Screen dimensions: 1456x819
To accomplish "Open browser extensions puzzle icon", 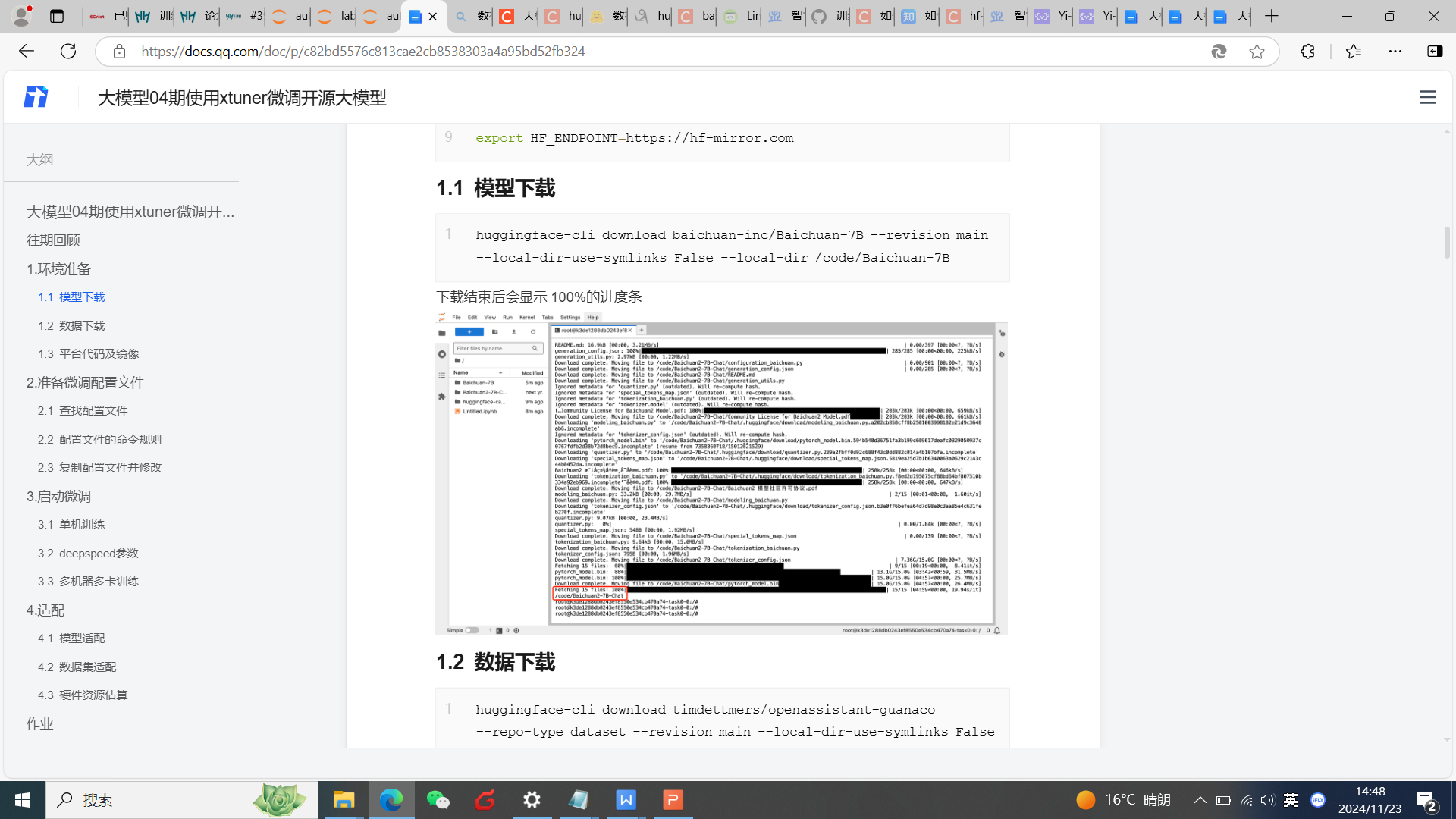I will [1307, 51].
